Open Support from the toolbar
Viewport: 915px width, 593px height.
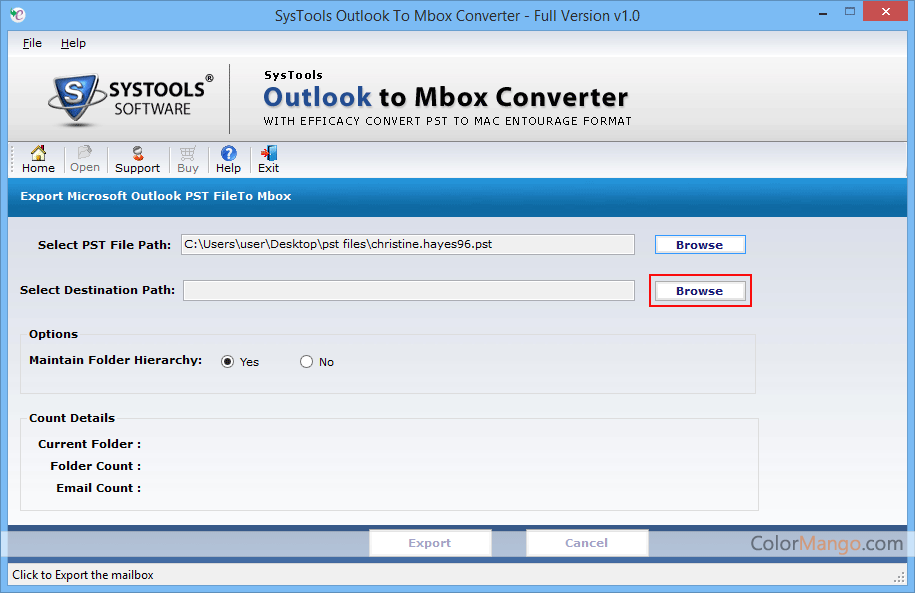pos(137,159)
